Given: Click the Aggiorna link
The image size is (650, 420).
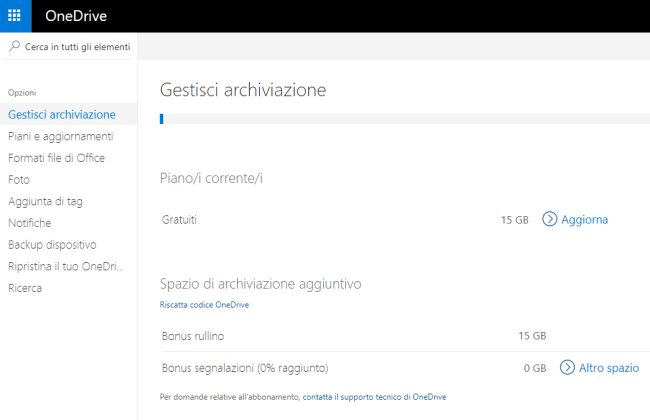Looking at the screenshot, I should coord(585,219).
